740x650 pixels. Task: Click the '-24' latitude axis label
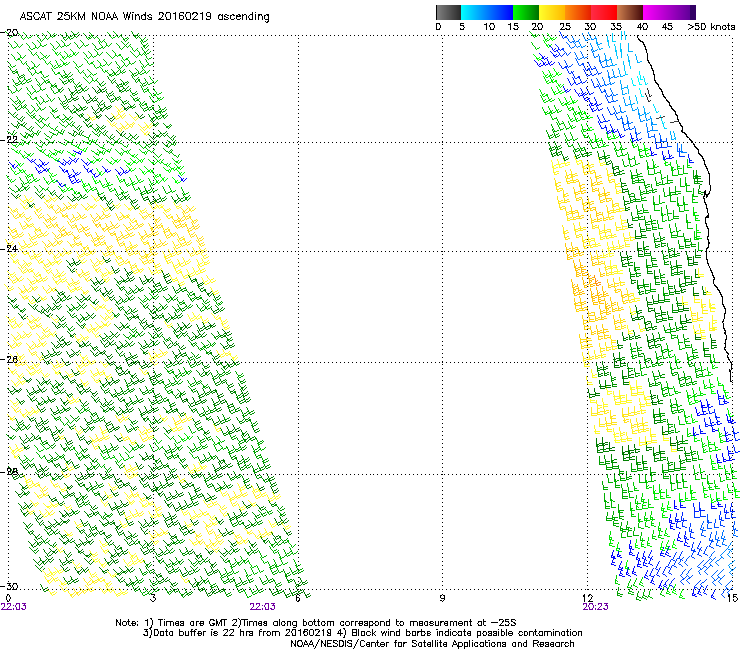tap(10, 248)
